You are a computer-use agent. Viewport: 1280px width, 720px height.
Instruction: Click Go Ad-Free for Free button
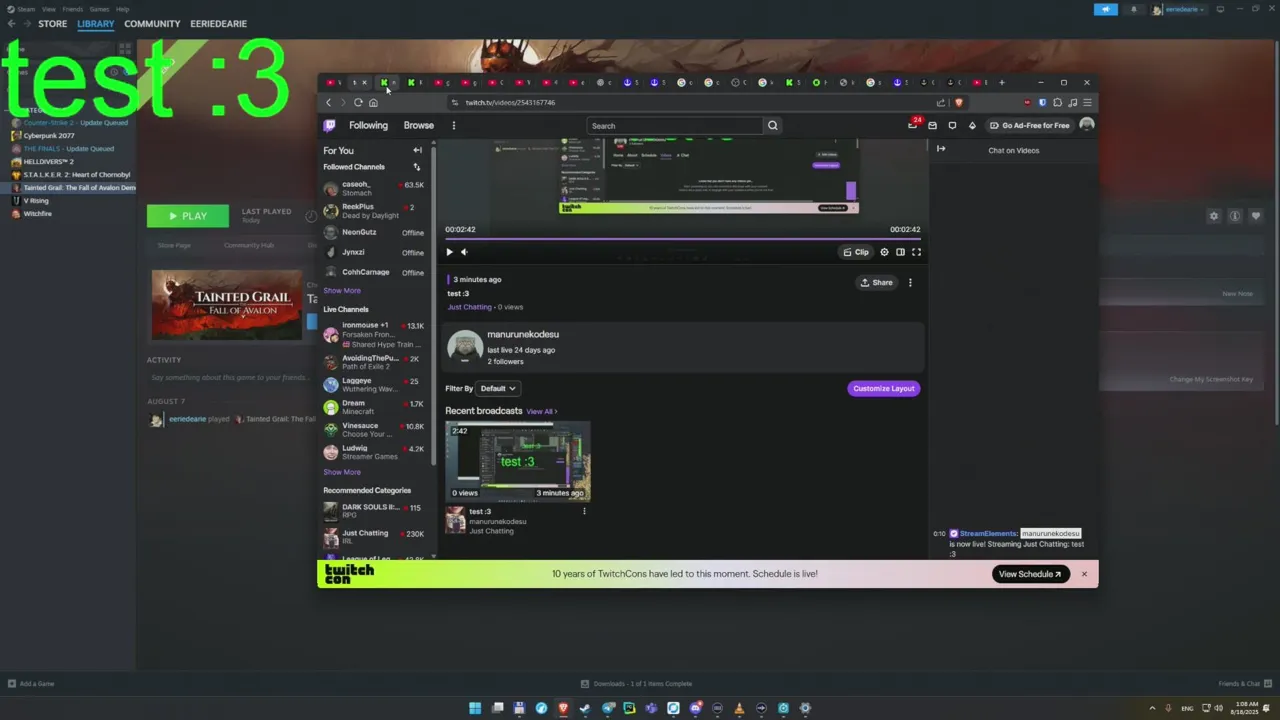[x=1029, y=125]
